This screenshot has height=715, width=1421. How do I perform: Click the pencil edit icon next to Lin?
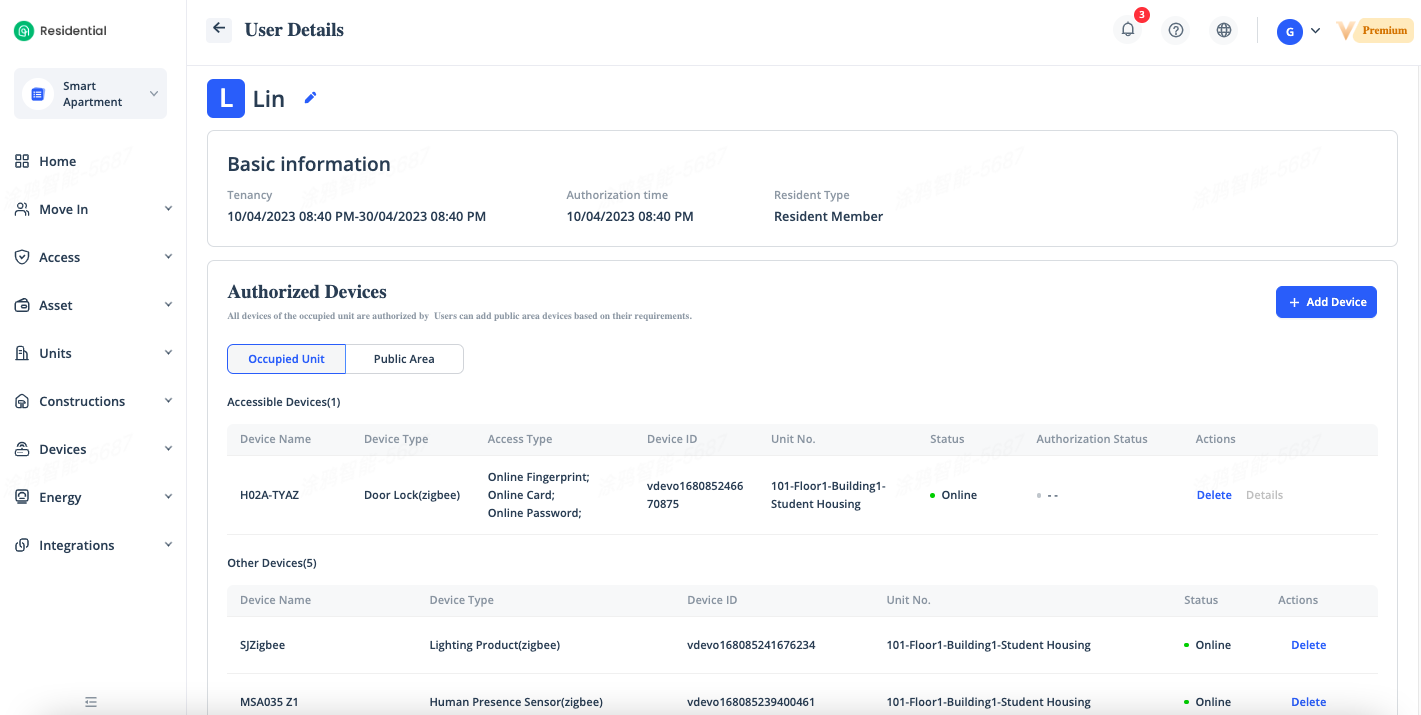coord(310,98)
